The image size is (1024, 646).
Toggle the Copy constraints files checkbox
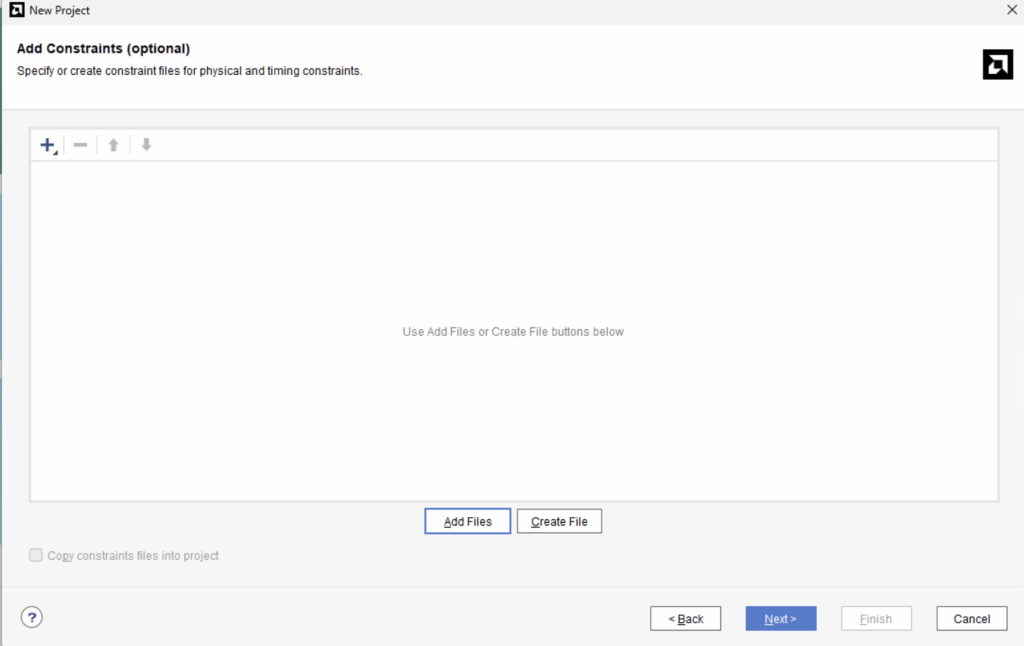click(x=36, y=555)
